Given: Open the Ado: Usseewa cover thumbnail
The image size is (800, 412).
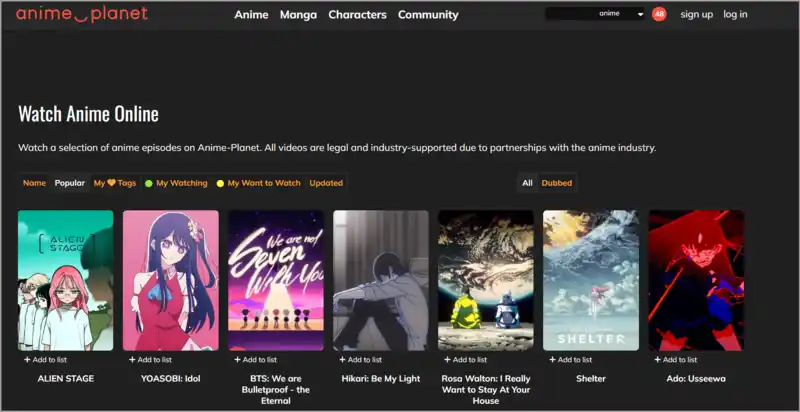Looking at the screenshot, I should (696, 280).
